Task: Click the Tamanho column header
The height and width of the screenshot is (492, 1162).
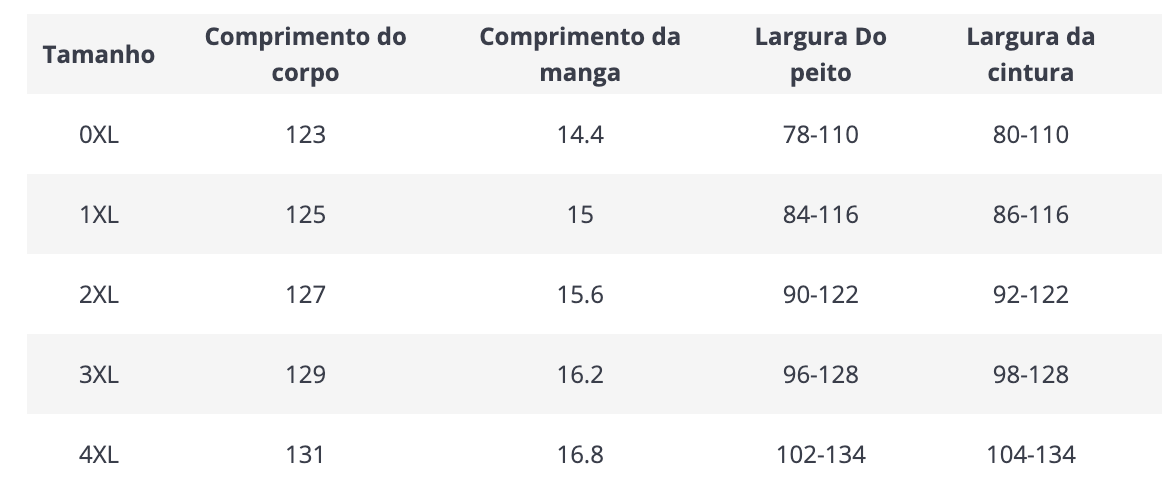Action: point(99,54)
